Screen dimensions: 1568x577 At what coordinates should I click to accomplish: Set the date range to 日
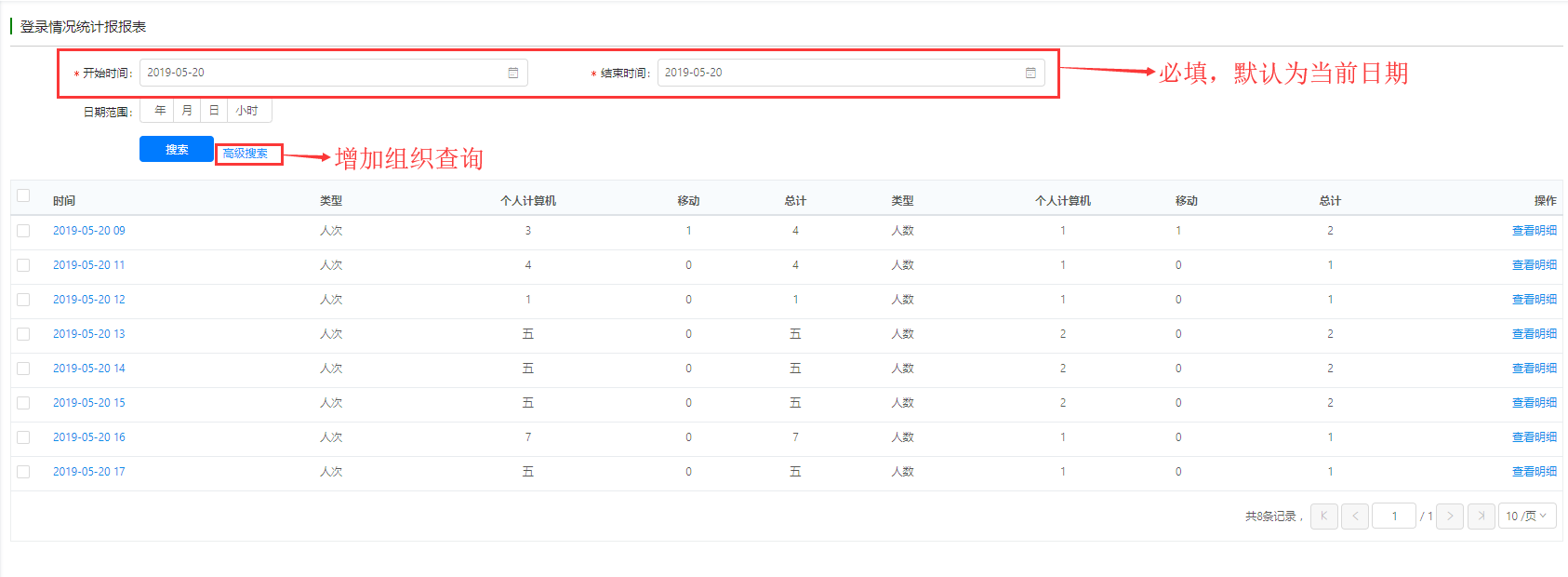tap(214, 111)
